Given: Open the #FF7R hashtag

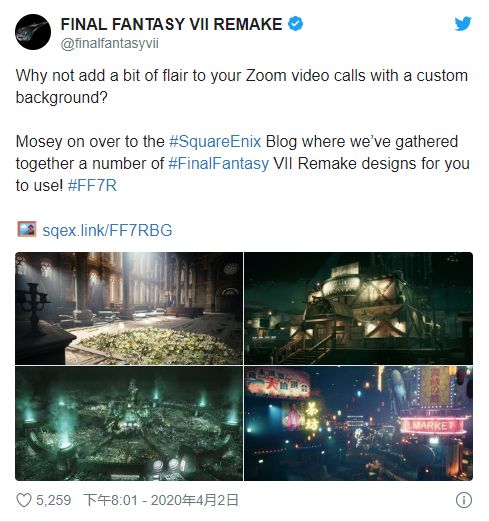Looking at the screenshot, I should (92, 185).
